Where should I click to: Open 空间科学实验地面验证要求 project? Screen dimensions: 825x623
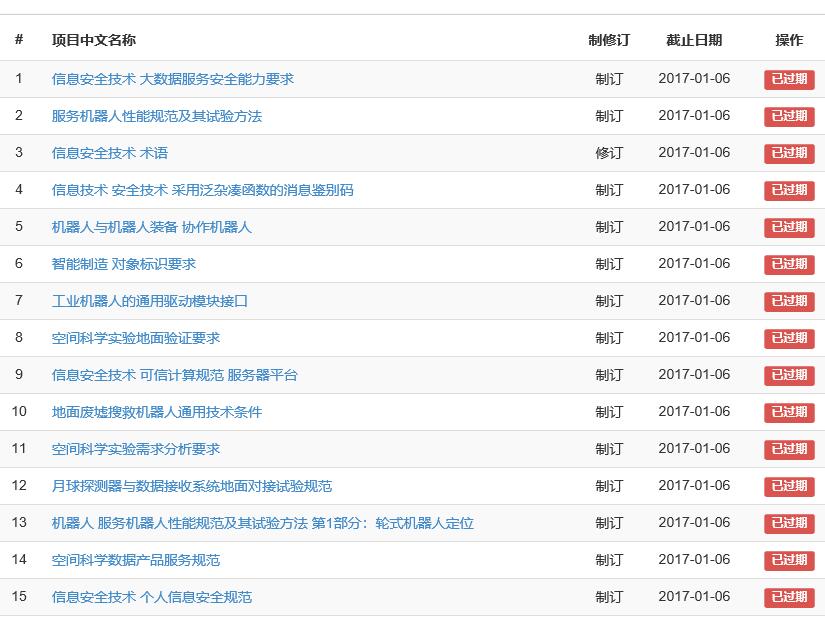(x=136, y=338)
